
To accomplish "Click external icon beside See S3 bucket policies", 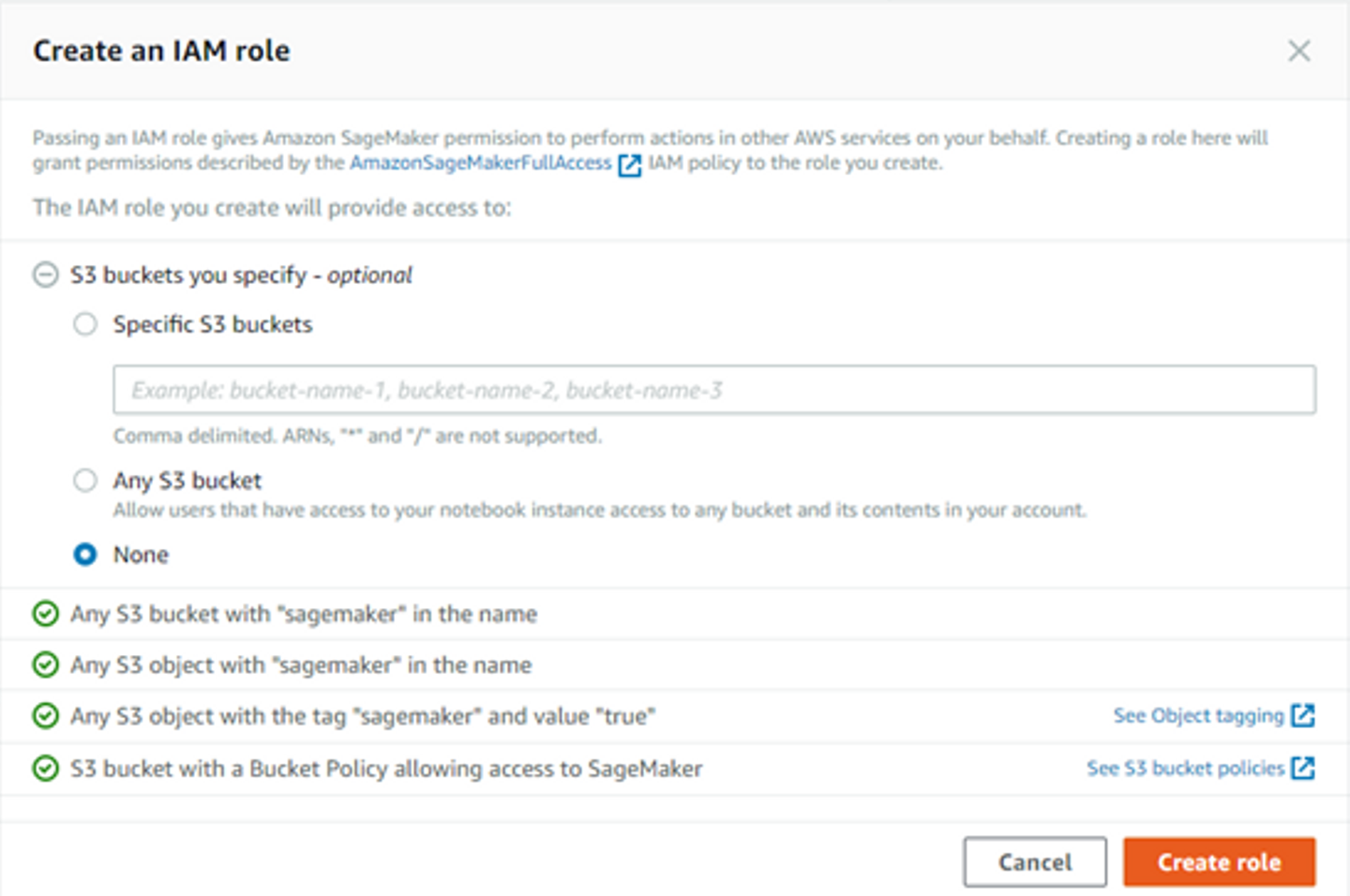I will click(x=1303, y=769).
